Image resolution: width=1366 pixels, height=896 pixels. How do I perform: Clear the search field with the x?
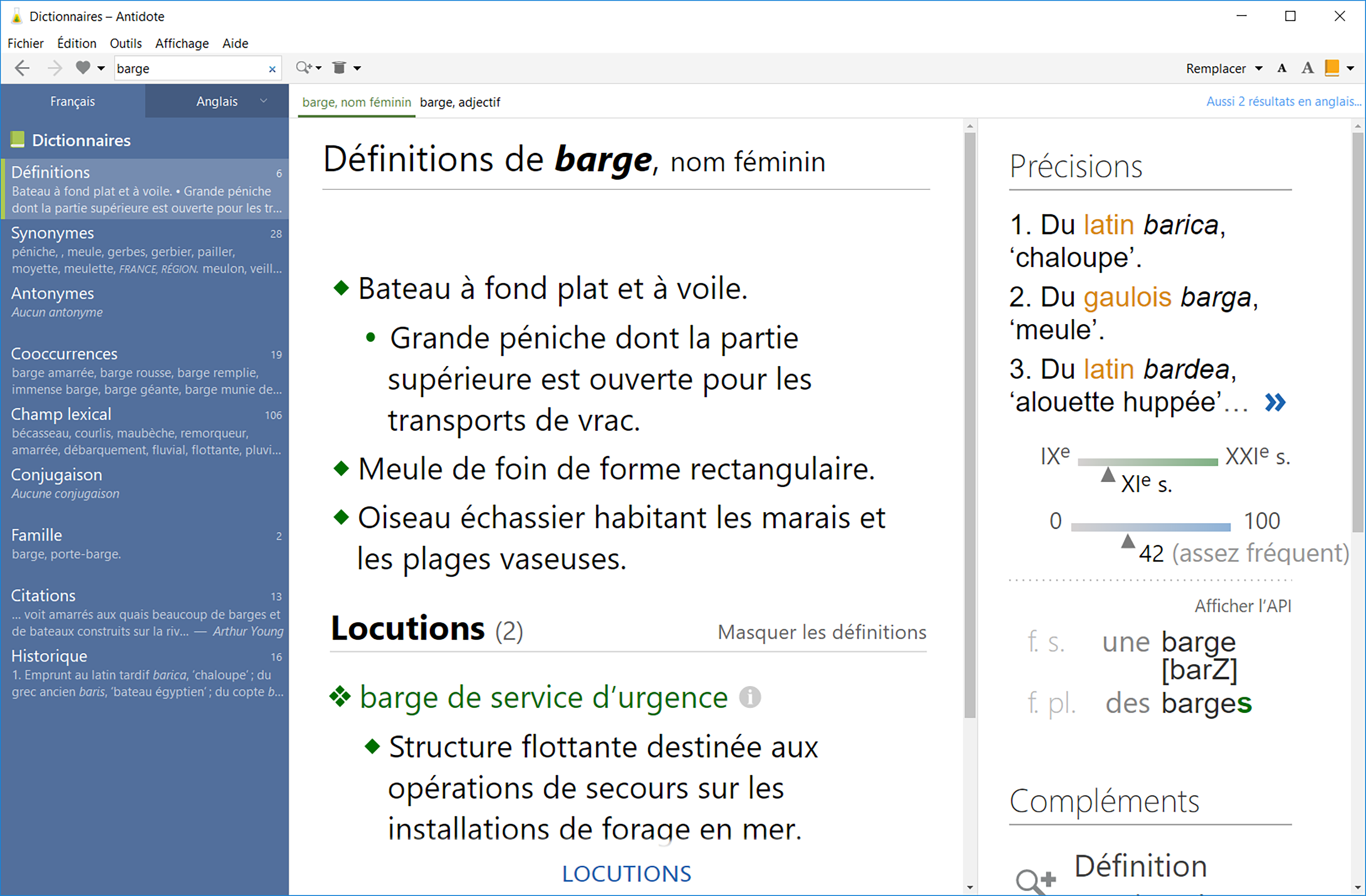(272, 69)
